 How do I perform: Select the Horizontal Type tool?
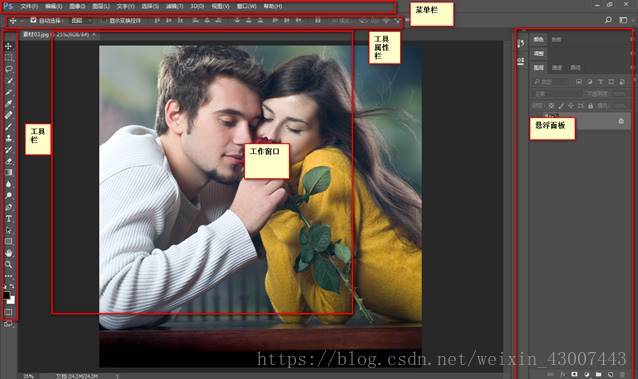pos(9,219)
